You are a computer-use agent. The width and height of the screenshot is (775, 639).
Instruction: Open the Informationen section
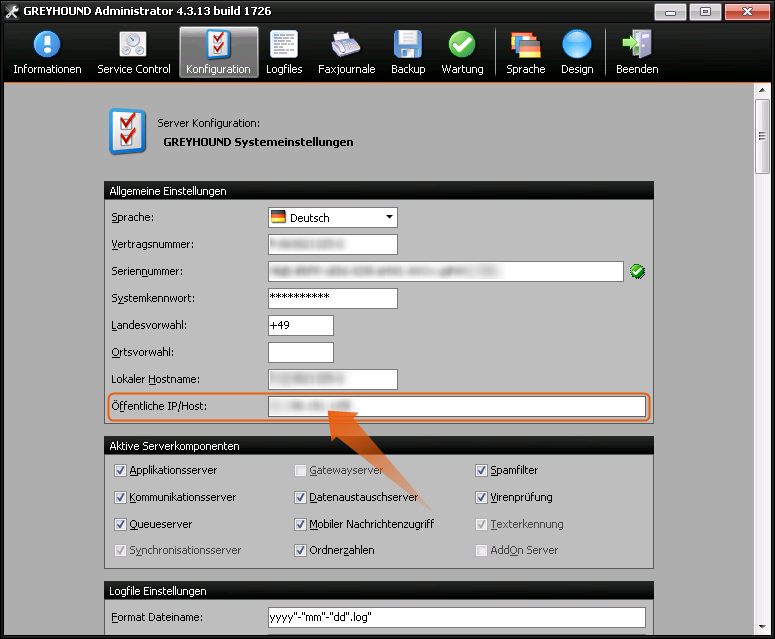click(x=47, y=52)
